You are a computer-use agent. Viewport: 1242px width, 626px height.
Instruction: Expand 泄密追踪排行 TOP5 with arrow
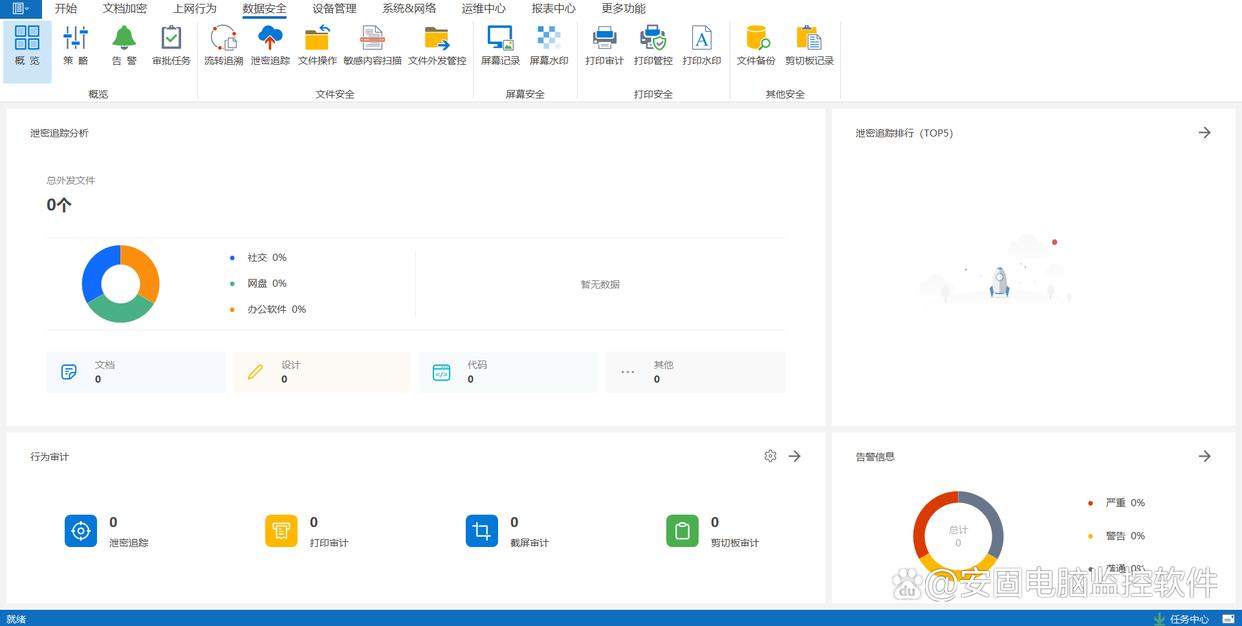pyautogui.click(x=1204, y=133)
